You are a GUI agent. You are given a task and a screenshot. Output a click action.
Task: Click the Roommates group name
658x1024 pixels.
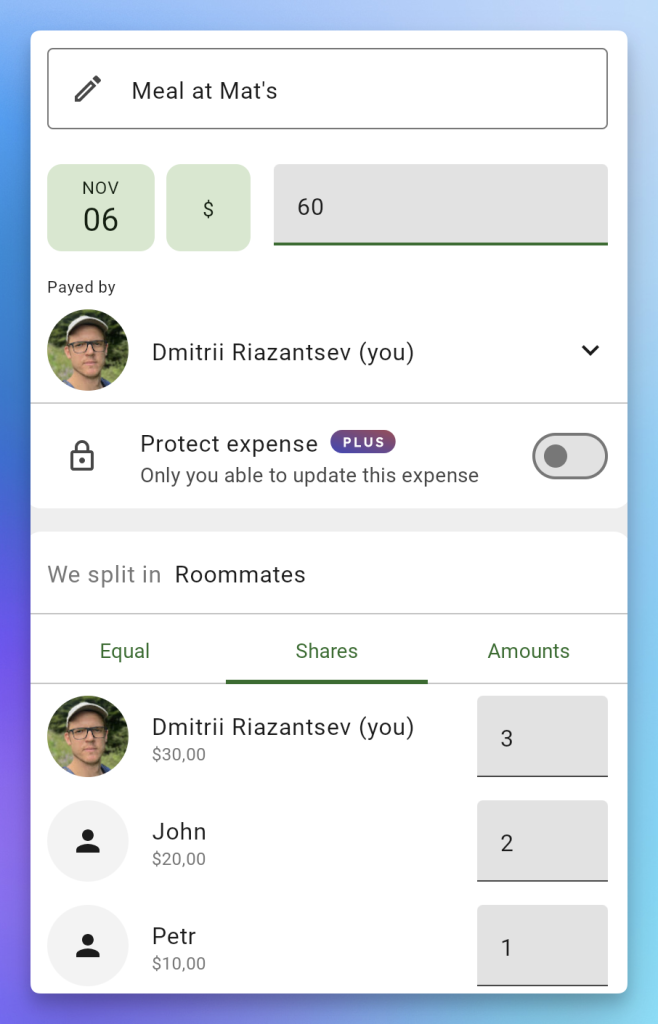point(240,575)
